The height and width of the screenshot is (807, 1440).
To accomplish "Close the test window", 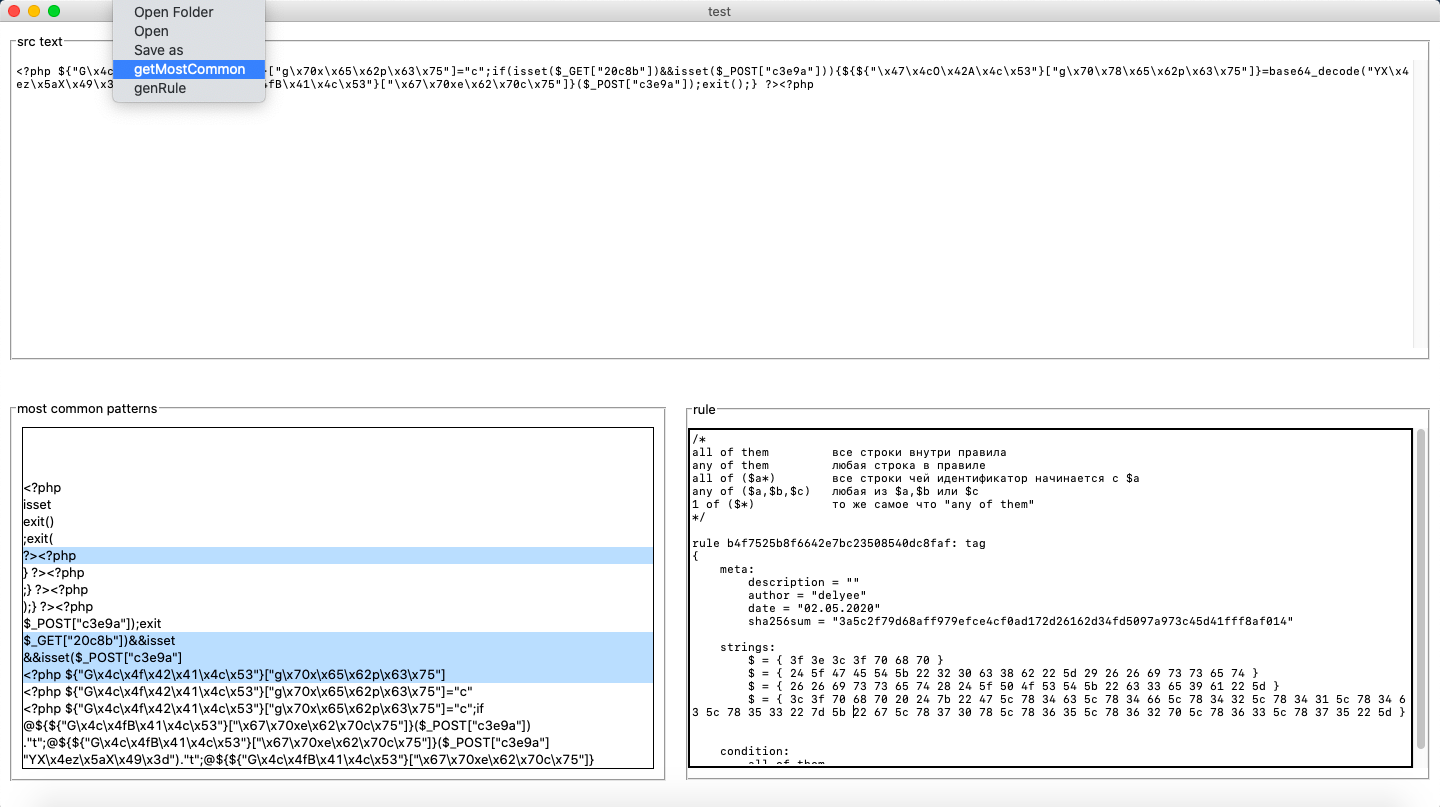I will point(14,11).
